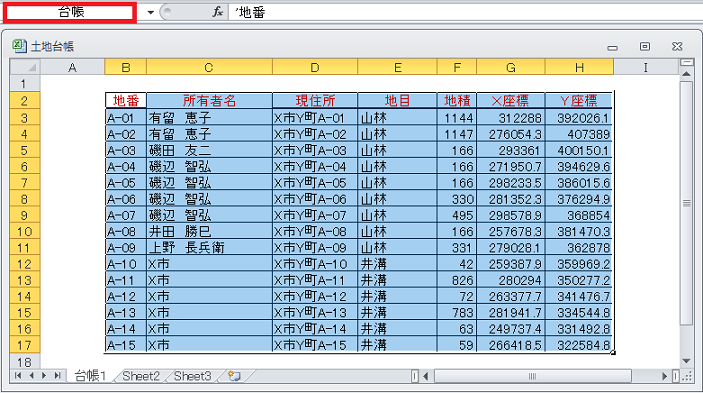Click the Name Box showing 台帳

[x=70, y=12]
